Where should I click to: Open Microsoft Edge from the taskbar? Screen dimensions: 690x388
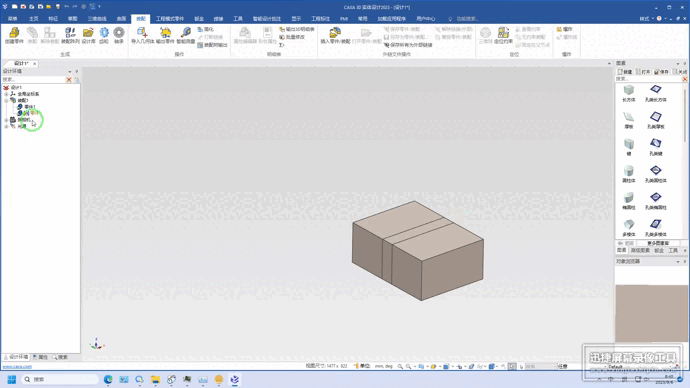point(108,379)
